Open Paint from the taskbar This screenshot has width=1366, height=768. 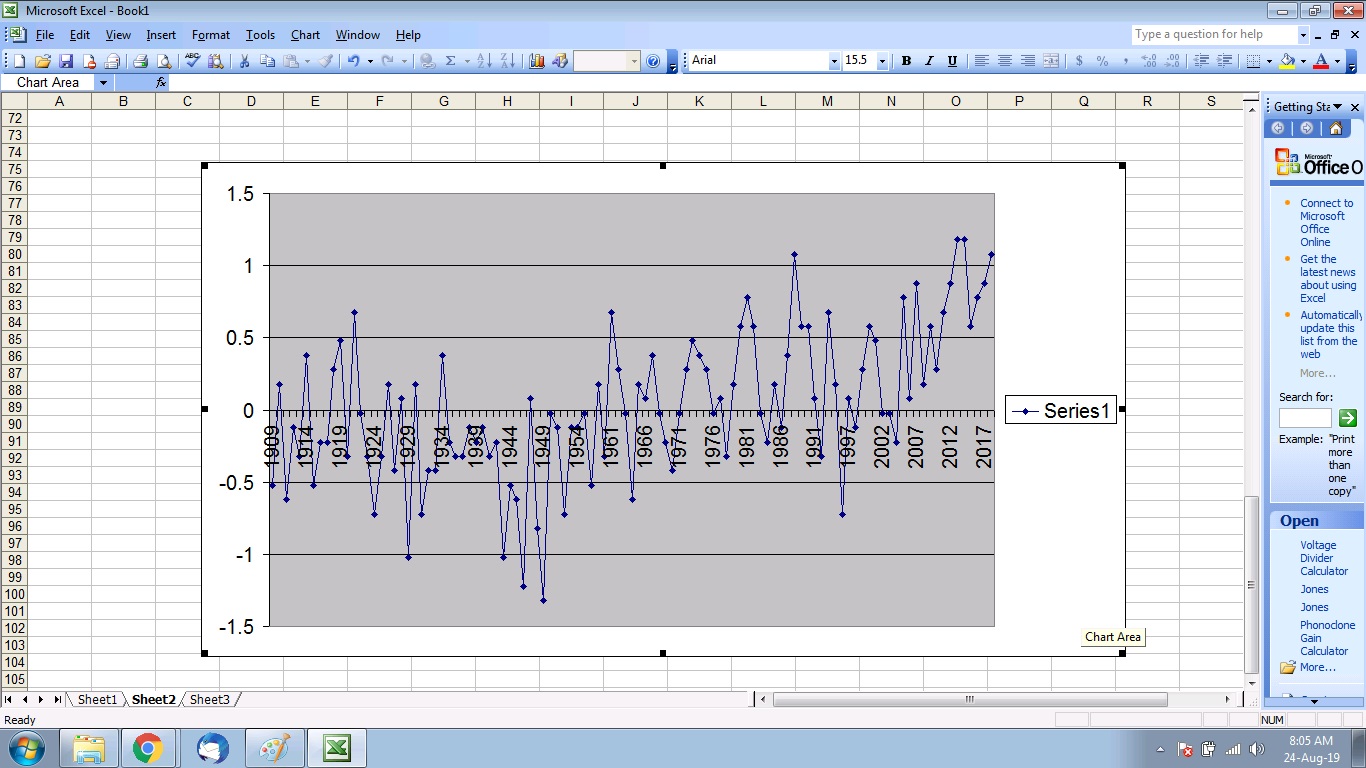point(274,748)
